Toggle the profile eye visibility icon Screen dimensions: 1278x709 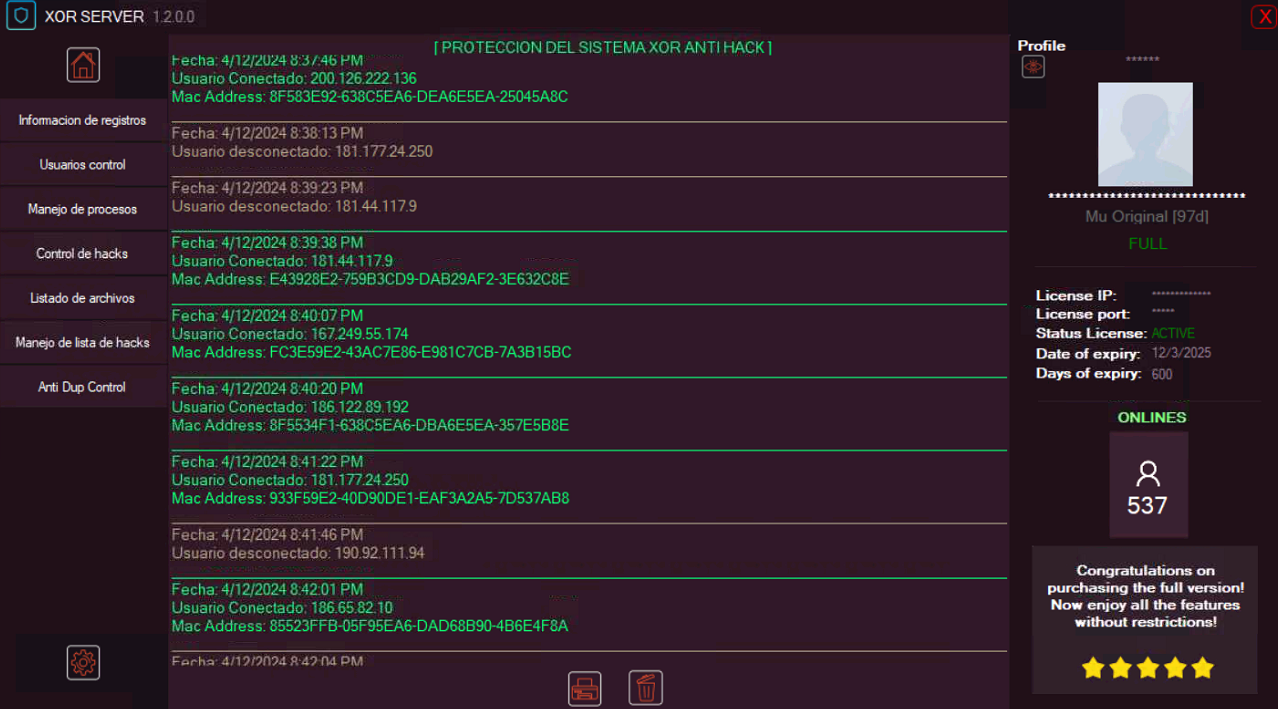1033,67
